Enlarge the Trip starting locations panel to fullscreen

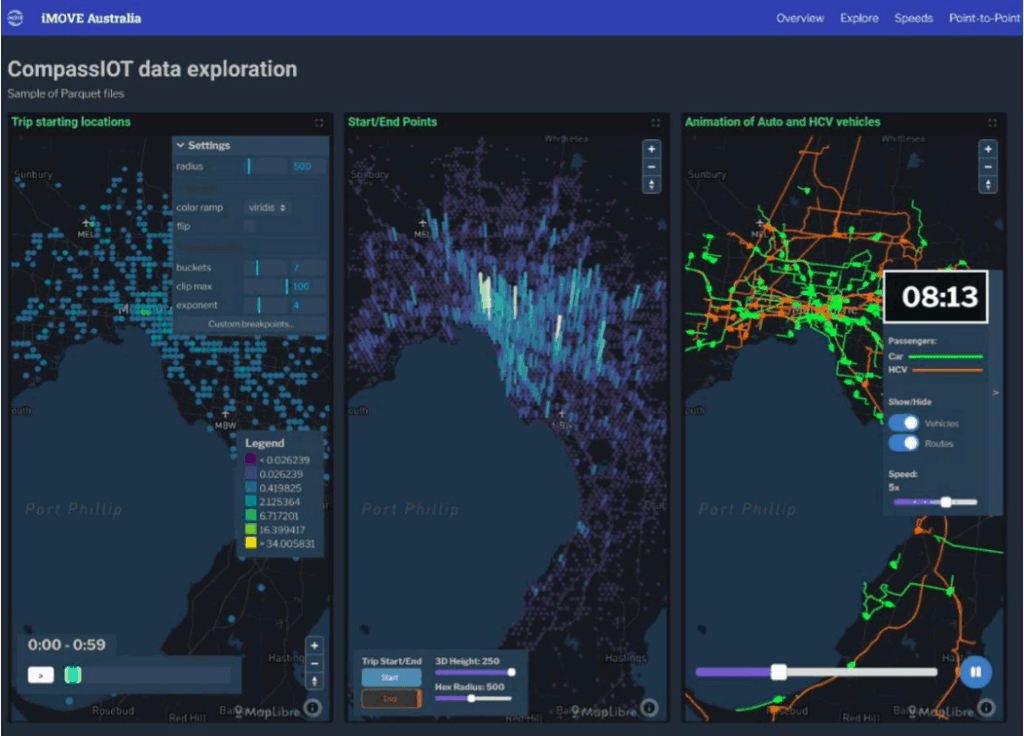click(x=319, y=123)
